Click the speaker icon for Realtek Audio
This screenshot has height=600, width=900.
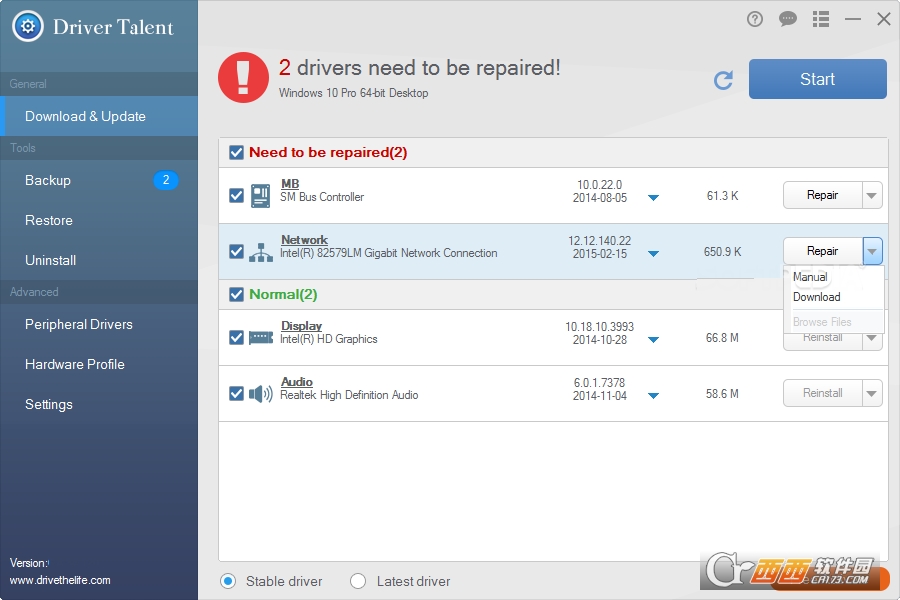(261, 394)
